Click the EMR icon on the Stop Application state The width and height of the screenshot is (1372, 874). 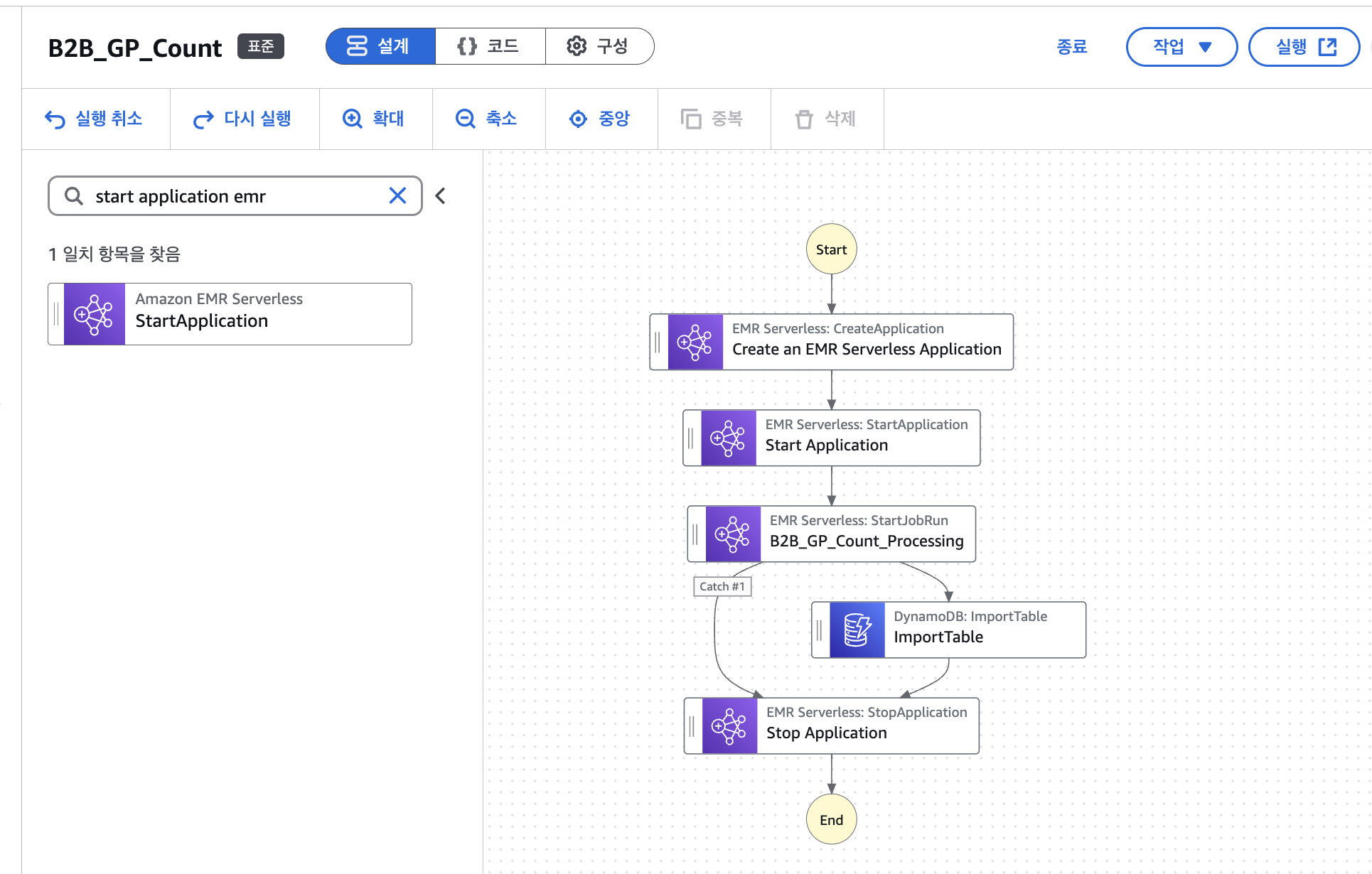(729, 725)
